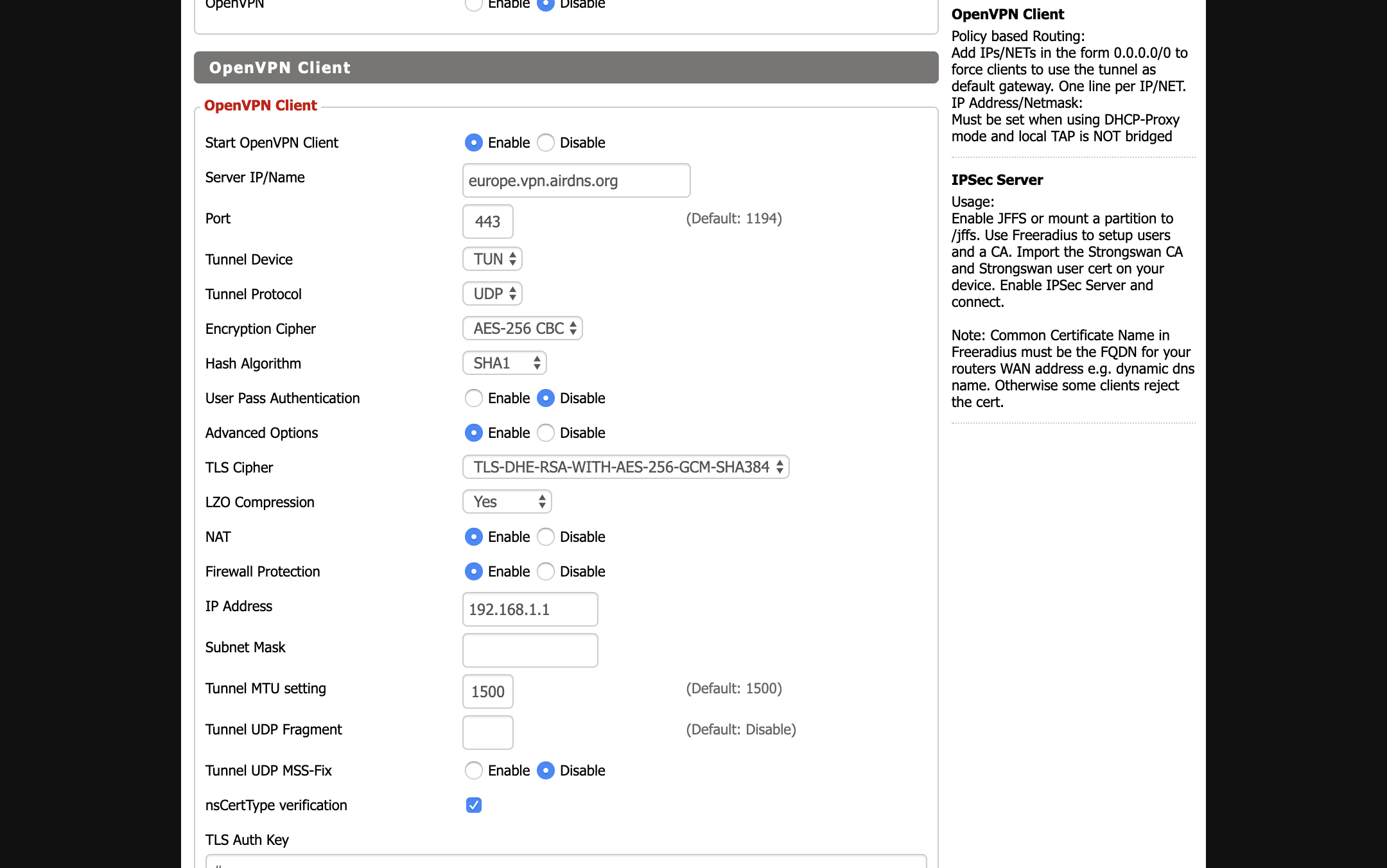This screenshot has height=868, width=1387.
Task: Click the empty Subnet Mask field
Action: [530, 650]
